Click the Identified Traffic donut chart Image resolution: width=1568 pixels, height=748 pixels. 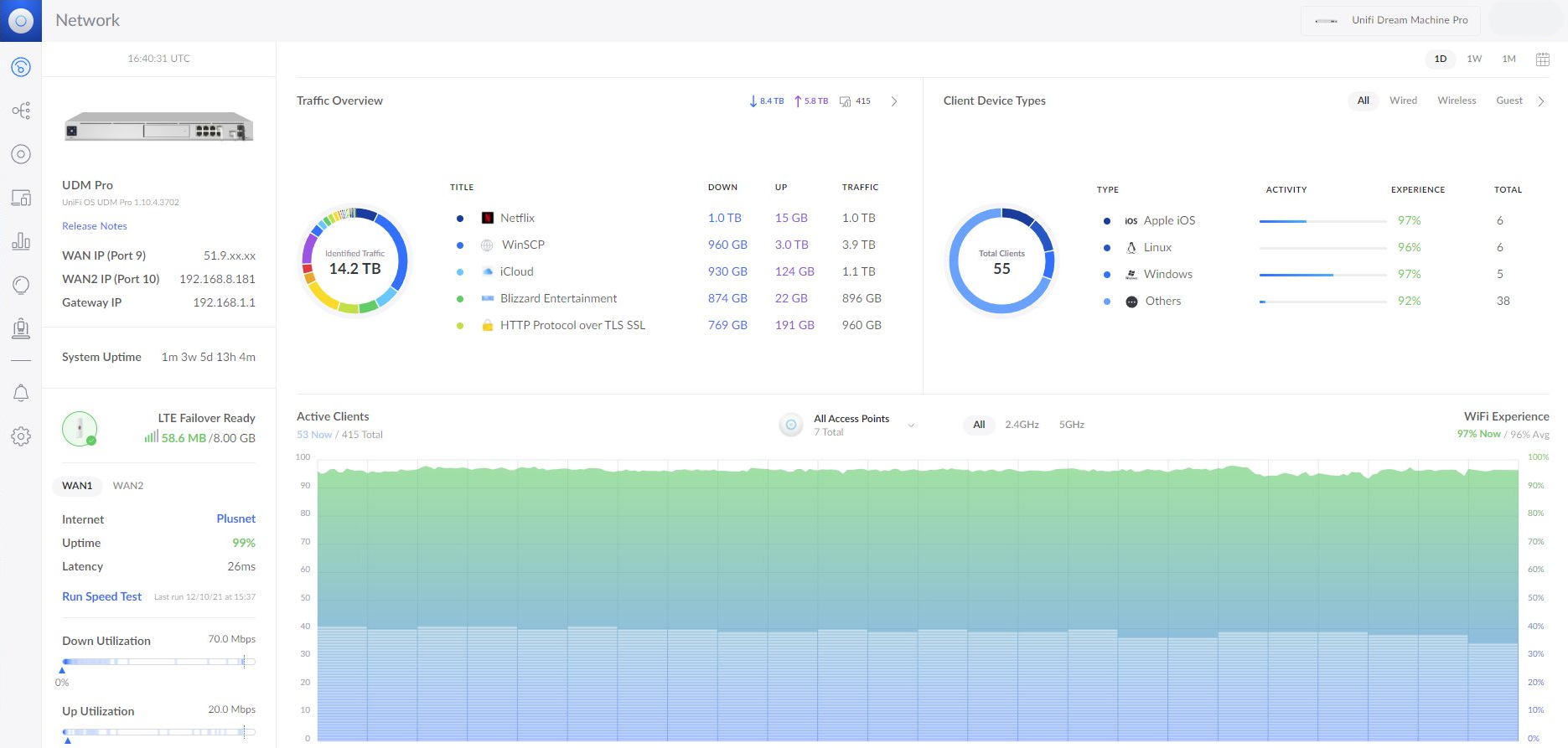(x=354, y=261)
